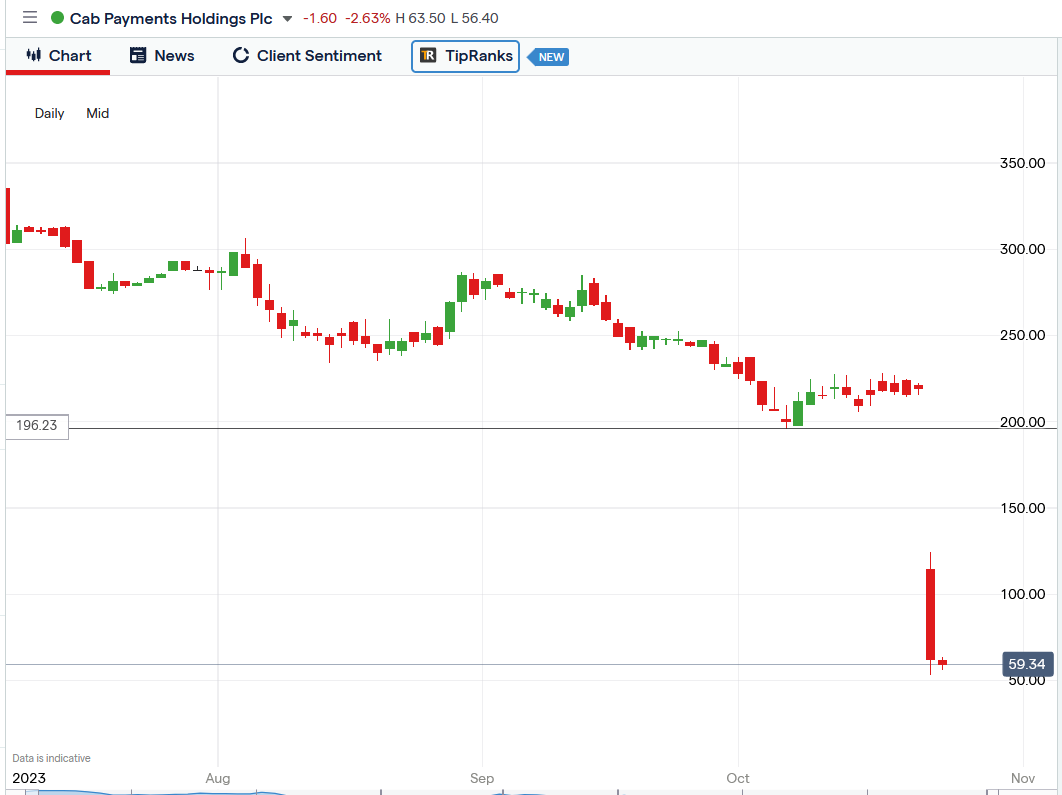Open the News tab
The width and height of the screenshot is (1062, 795).
tap(162, 56)
